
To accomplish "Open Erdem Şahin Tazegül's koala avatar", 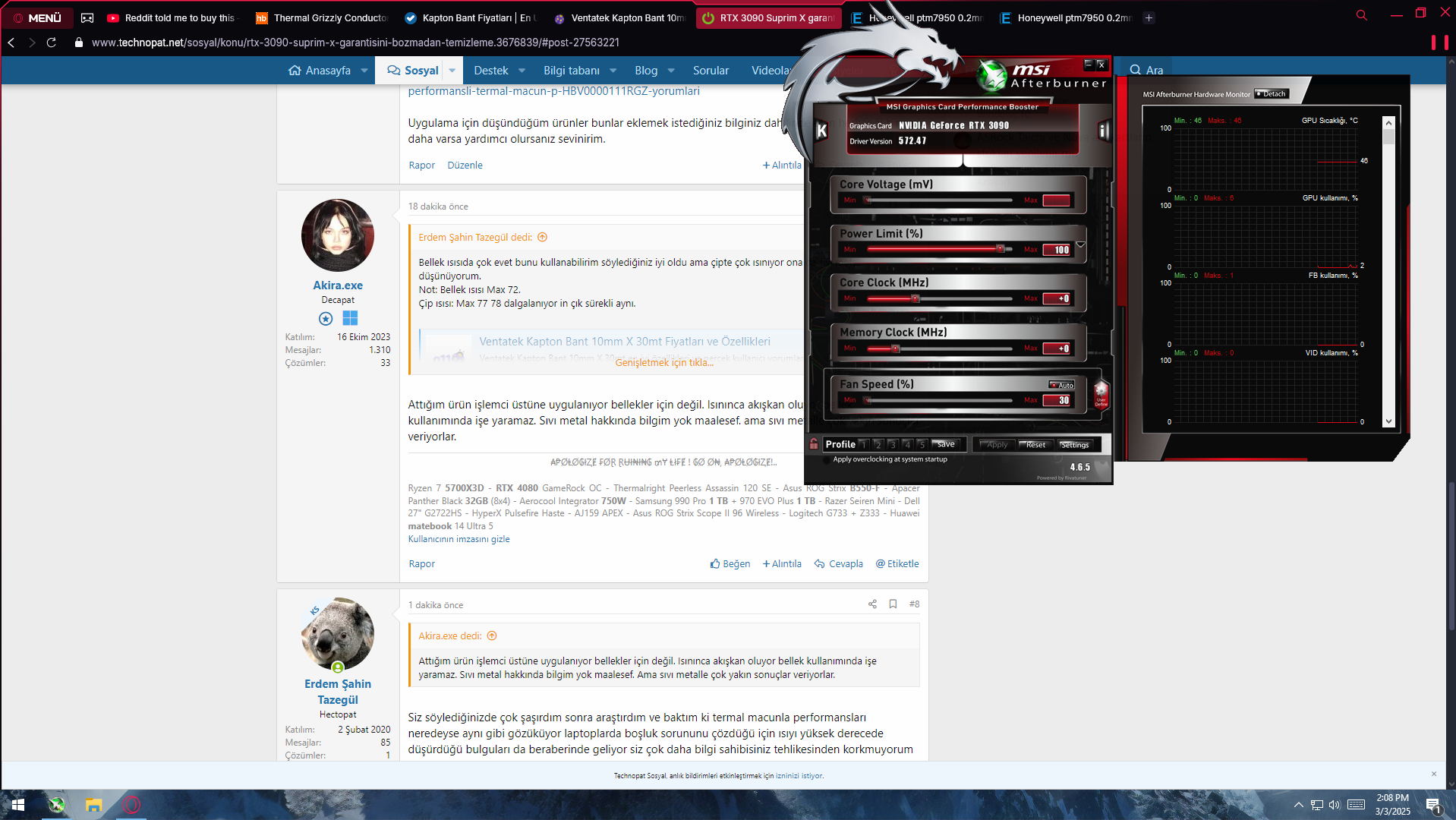I will [338, 634].
